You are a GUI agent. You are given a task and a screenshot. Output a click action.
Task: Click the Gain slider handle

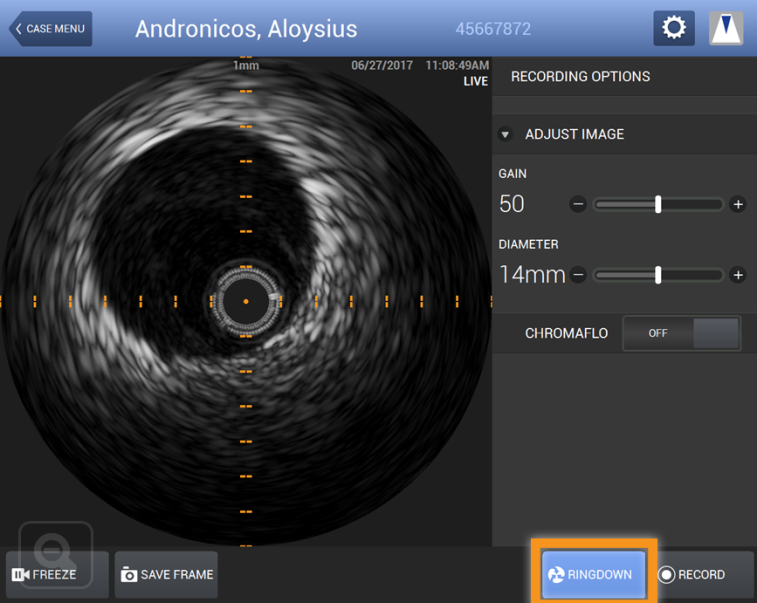pyautogui.click(x=658, y=204)
